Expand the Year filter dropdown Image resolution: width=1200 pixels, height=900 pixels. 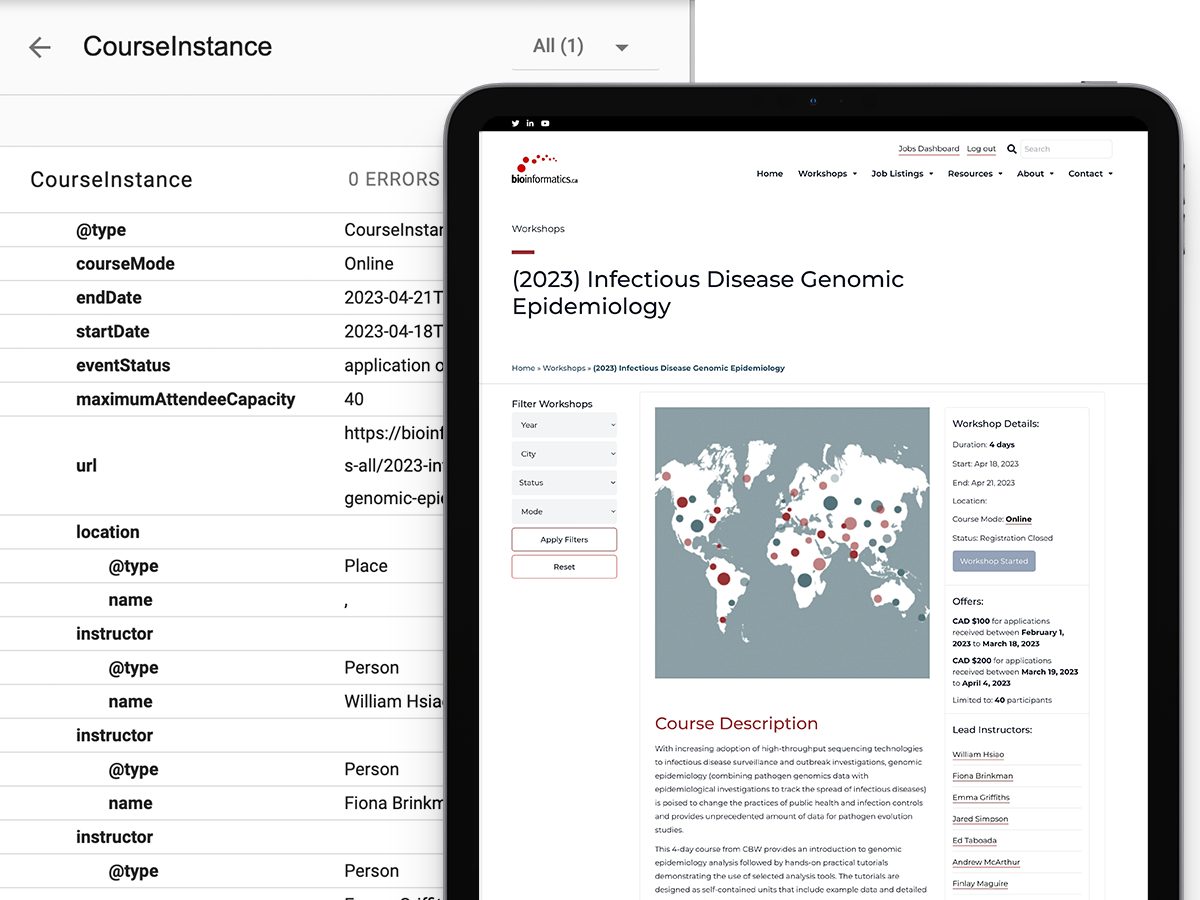click(x=564, y=425)
